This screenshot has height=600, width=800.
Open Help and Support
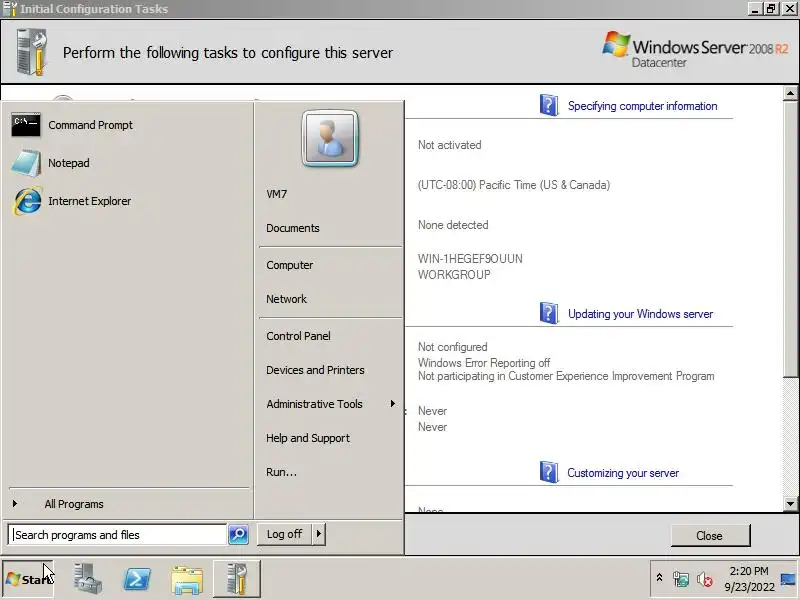[x=308, y=438]
